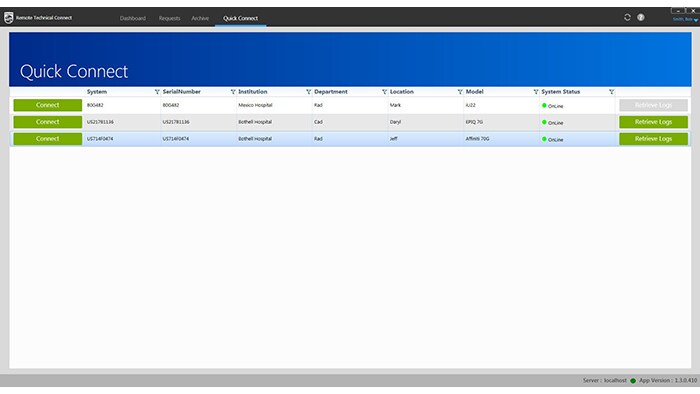
Task: Open the Requests tab
Action: coord(169,18)
